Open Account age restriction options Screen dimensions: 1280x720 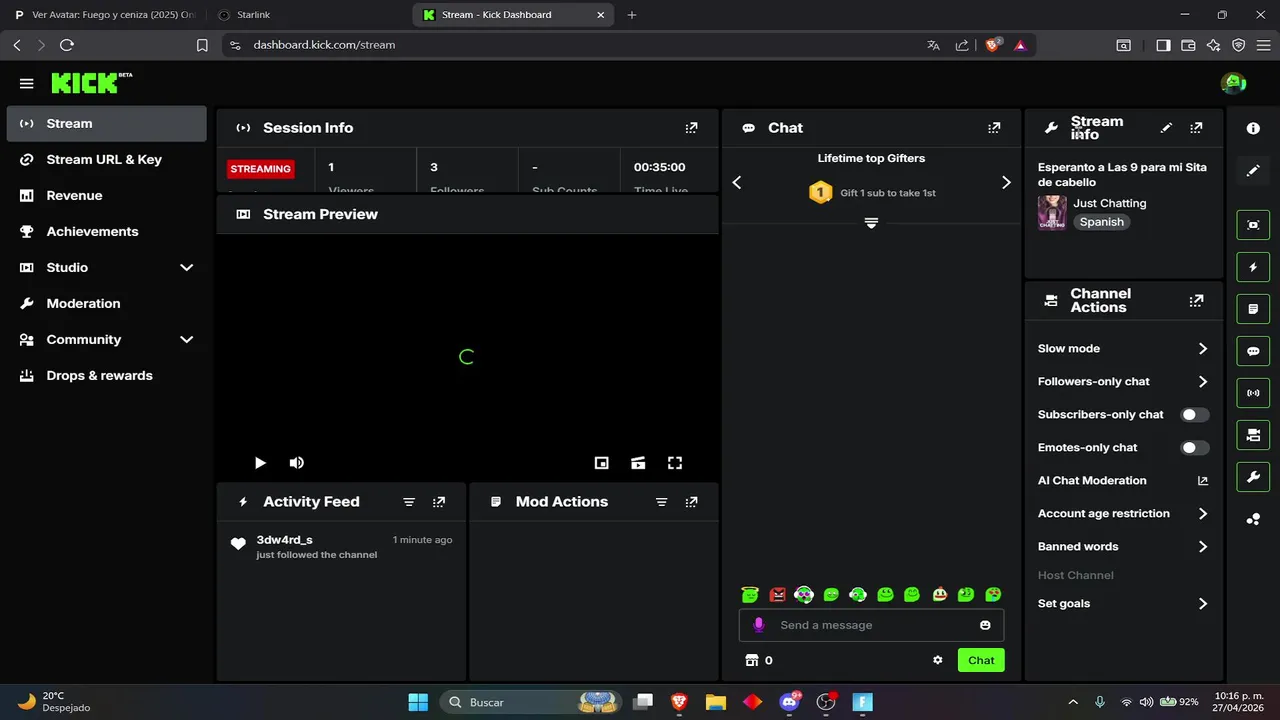1123,514
